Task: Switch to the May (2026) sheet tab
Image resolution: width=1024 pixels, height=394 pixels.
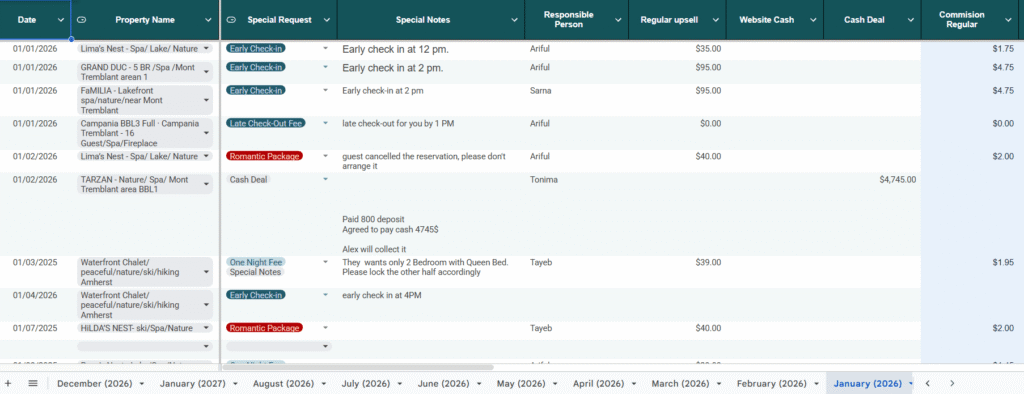Action: coord(520,384)
